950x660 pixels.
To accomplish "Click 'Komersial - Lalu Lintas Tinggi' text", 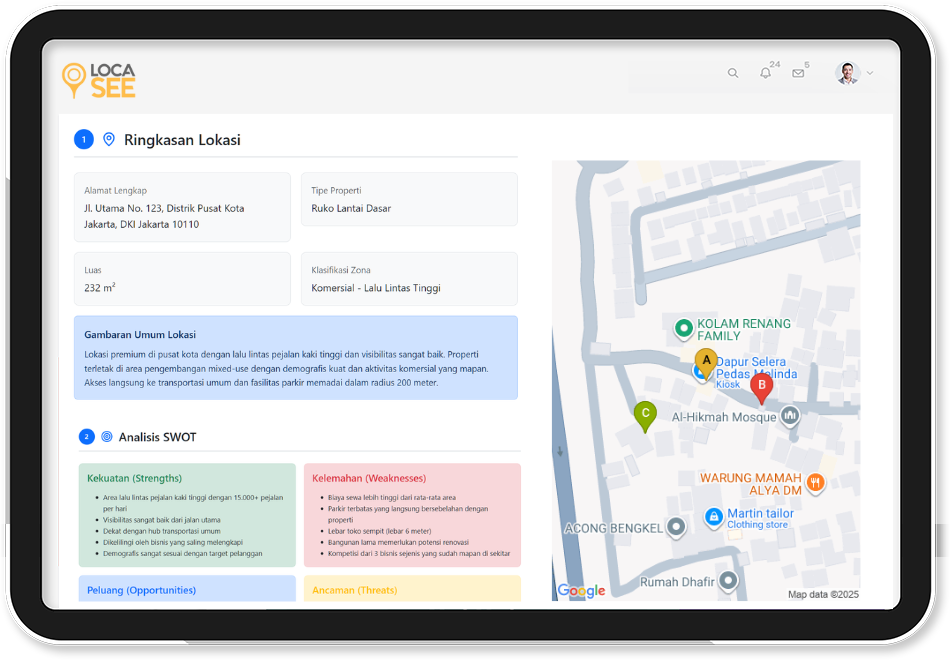I will 376,288.
